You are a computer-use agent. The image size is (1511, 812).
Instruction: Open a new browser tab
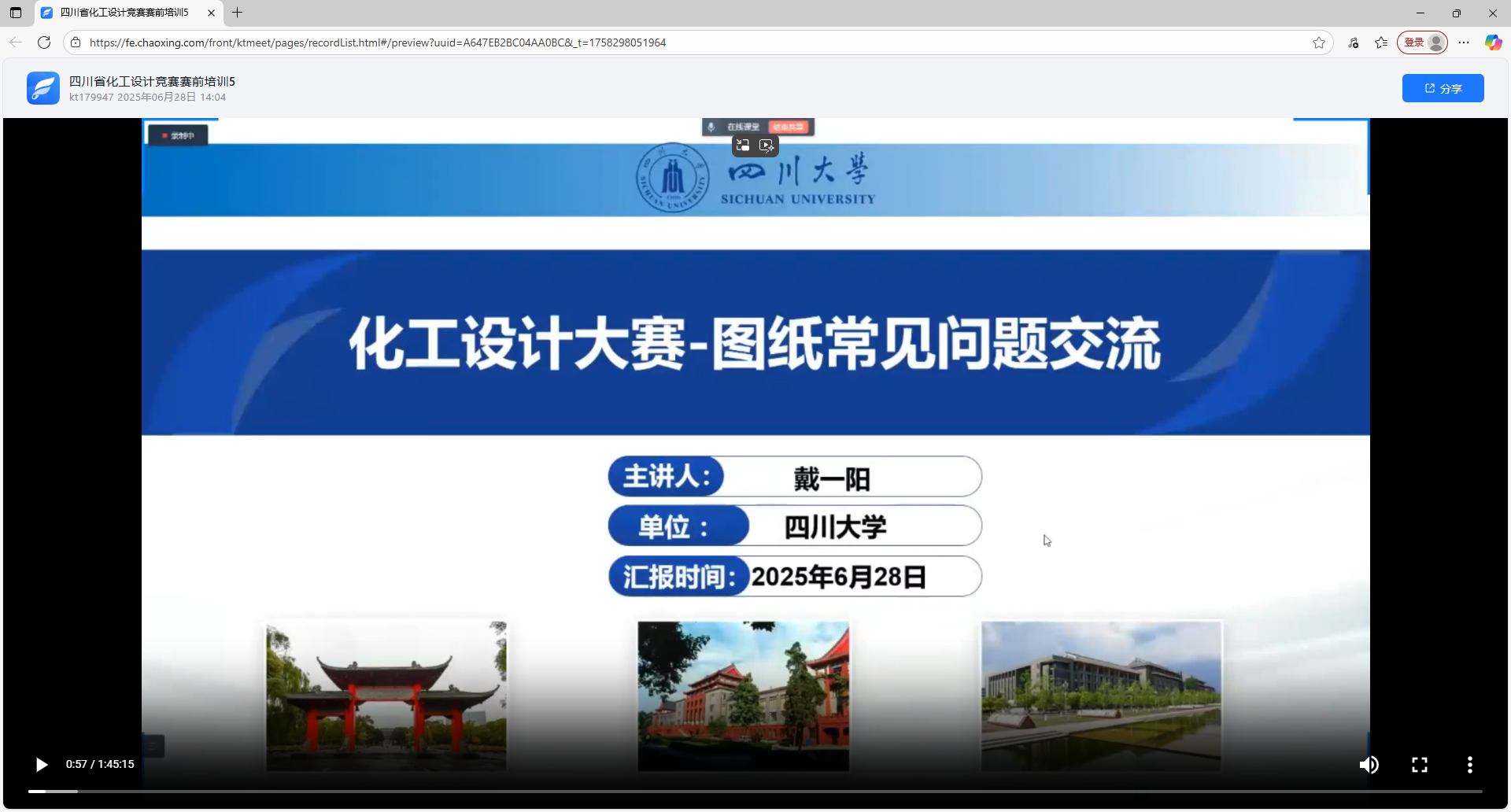[237, 13]
